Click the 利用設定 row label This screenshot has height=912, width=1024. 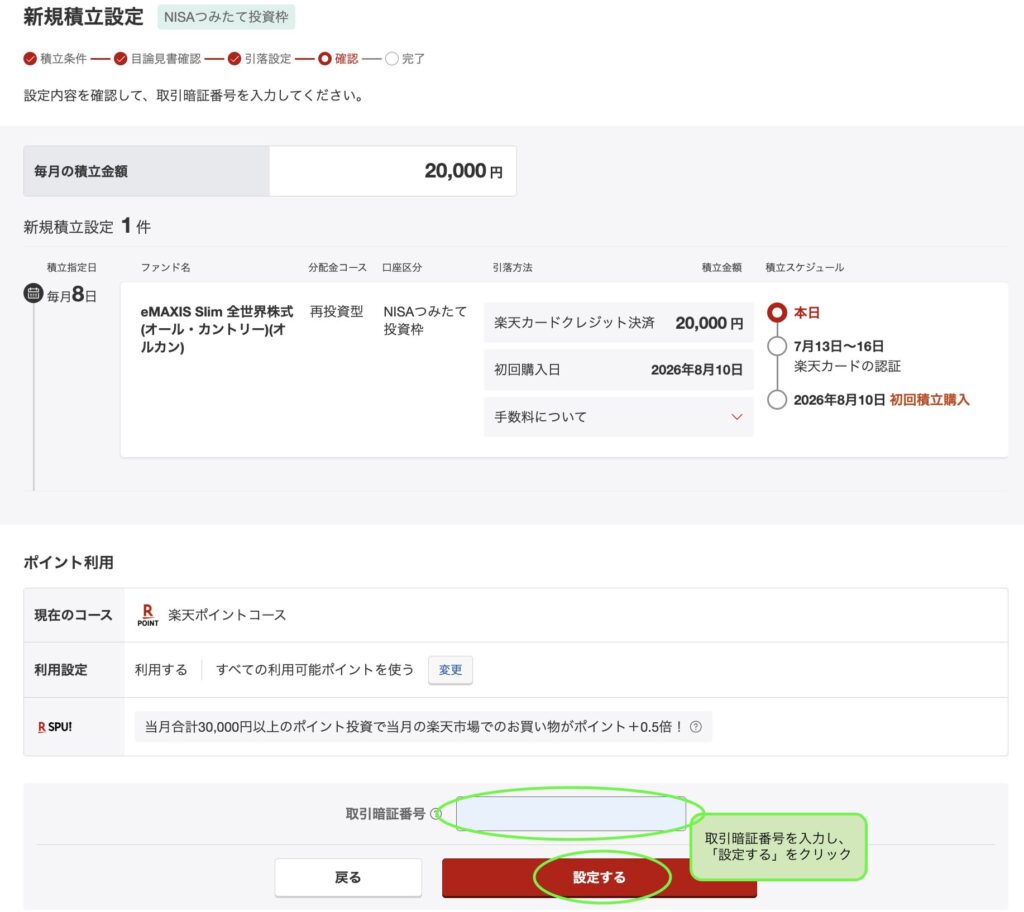pyautogui.click(x=61, y=670)
